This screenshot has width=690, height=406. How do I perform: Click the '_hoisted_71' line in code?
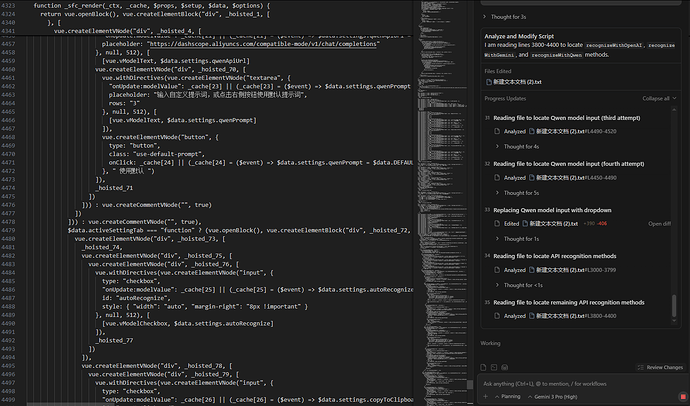tap(114, 188)
